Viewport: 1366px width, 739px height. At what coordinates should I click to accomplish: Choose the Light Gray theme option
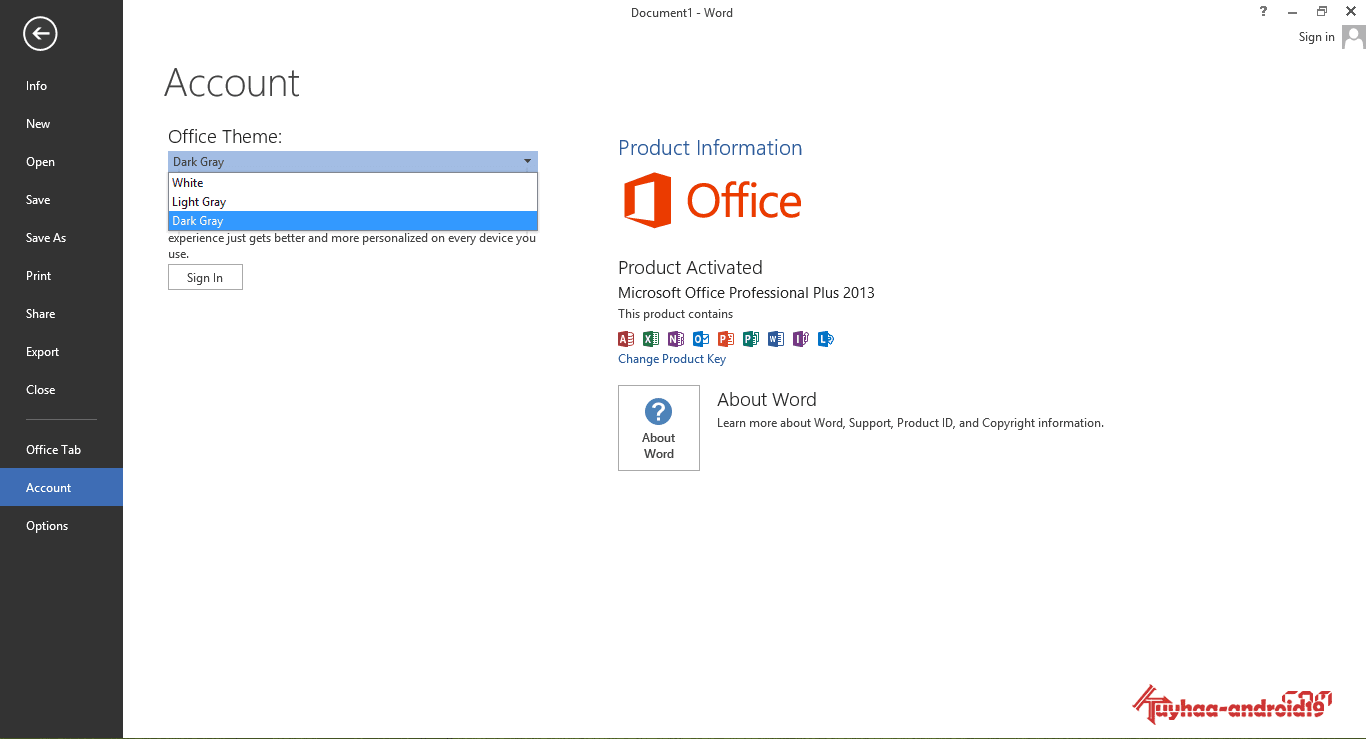point(353,202)
